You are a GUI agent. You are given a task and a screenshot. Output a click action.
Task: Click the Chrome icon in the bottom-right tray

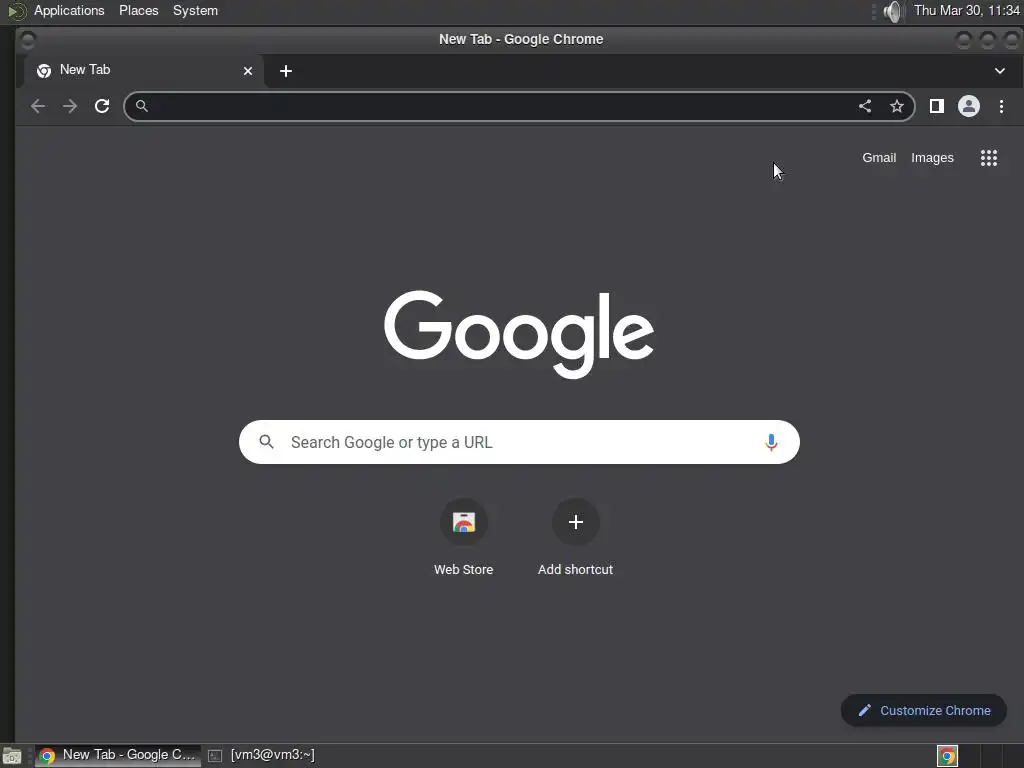(x=947, y=756)
